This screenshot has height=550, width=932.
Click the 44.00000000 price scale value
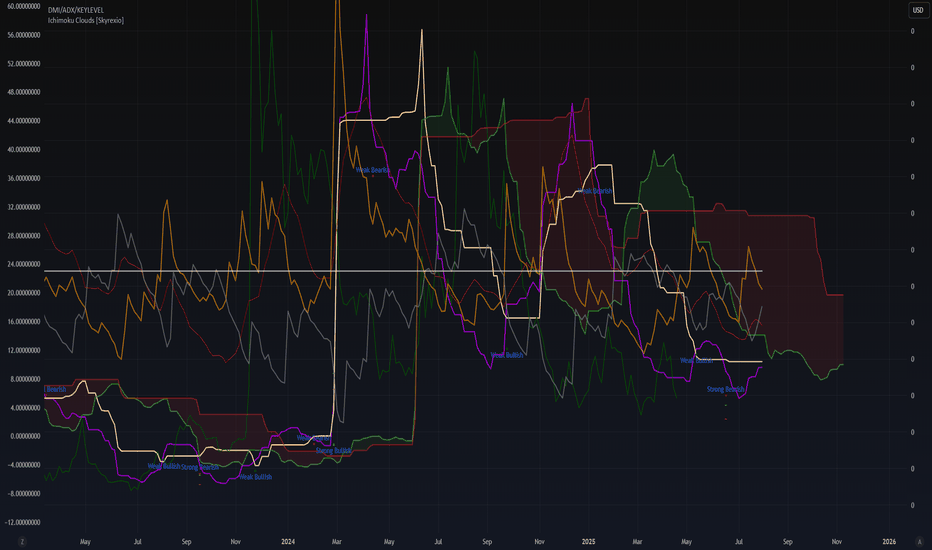point(24,121)
